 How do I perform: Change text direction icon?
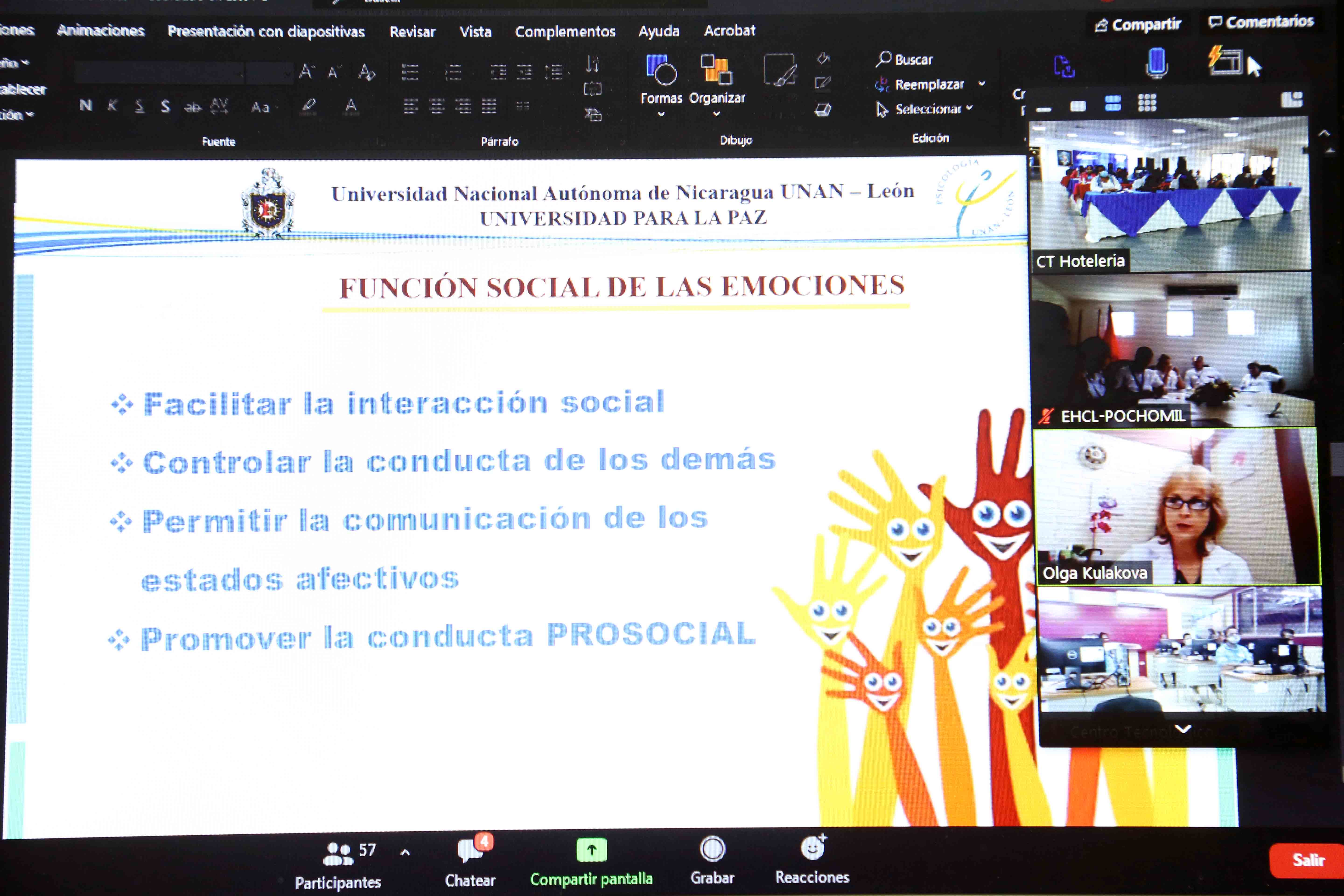pyautogui.click(x=593, y=64)
